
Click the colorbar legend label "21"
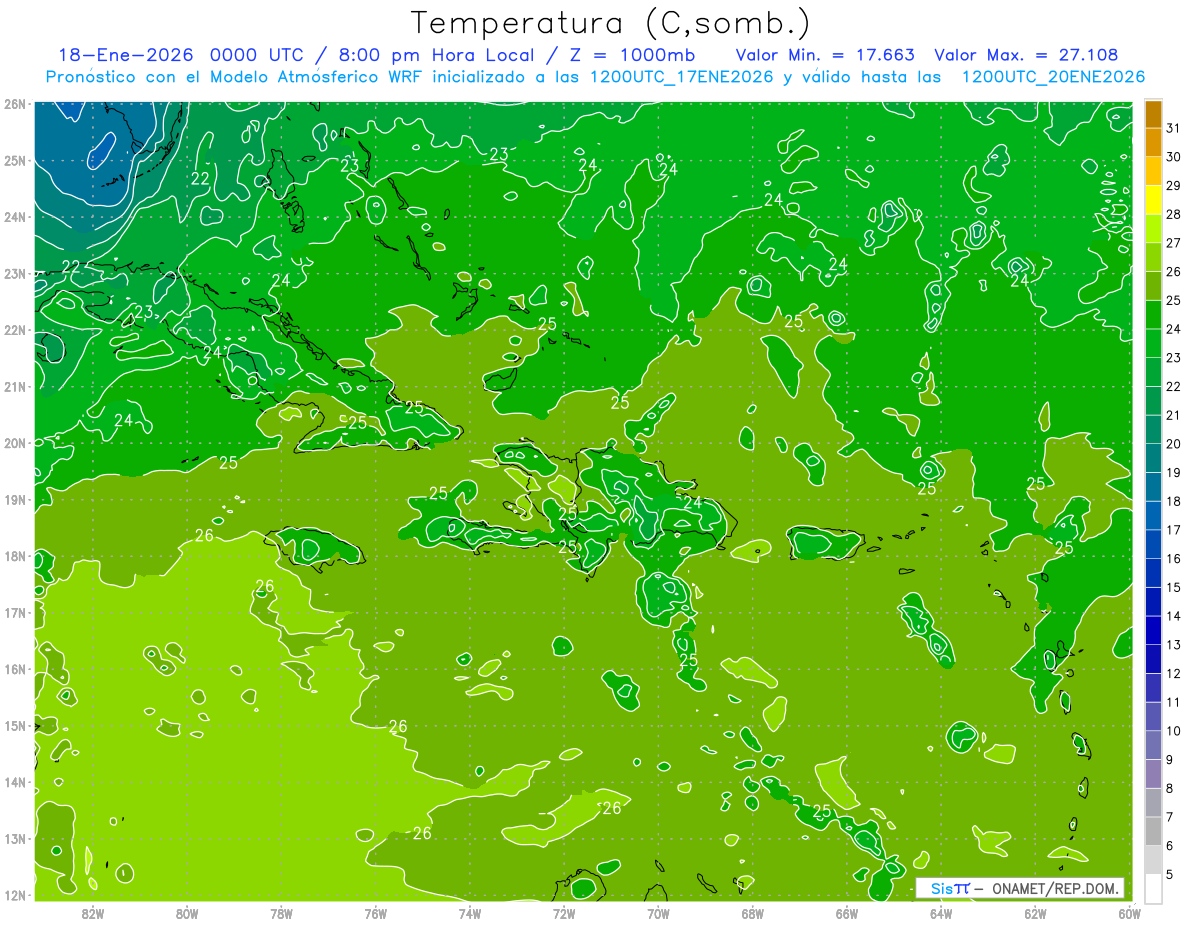(1174, 415)
